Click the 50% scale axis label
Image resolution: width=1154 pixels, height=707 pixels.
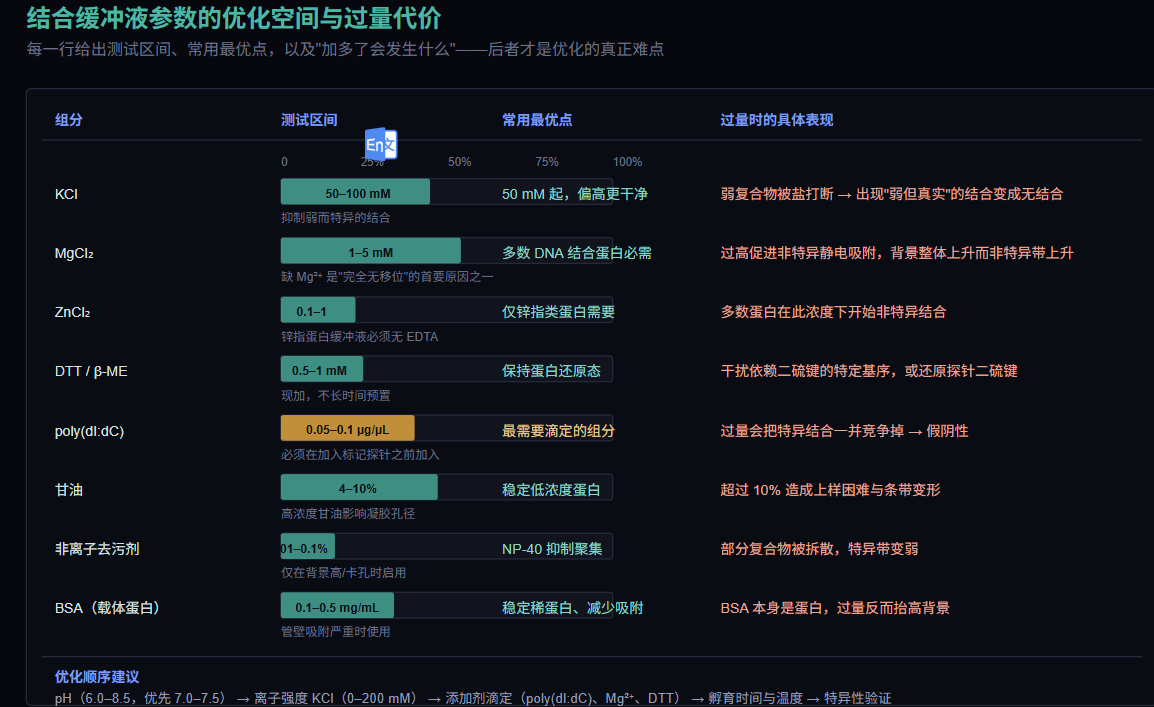[459, 162]
